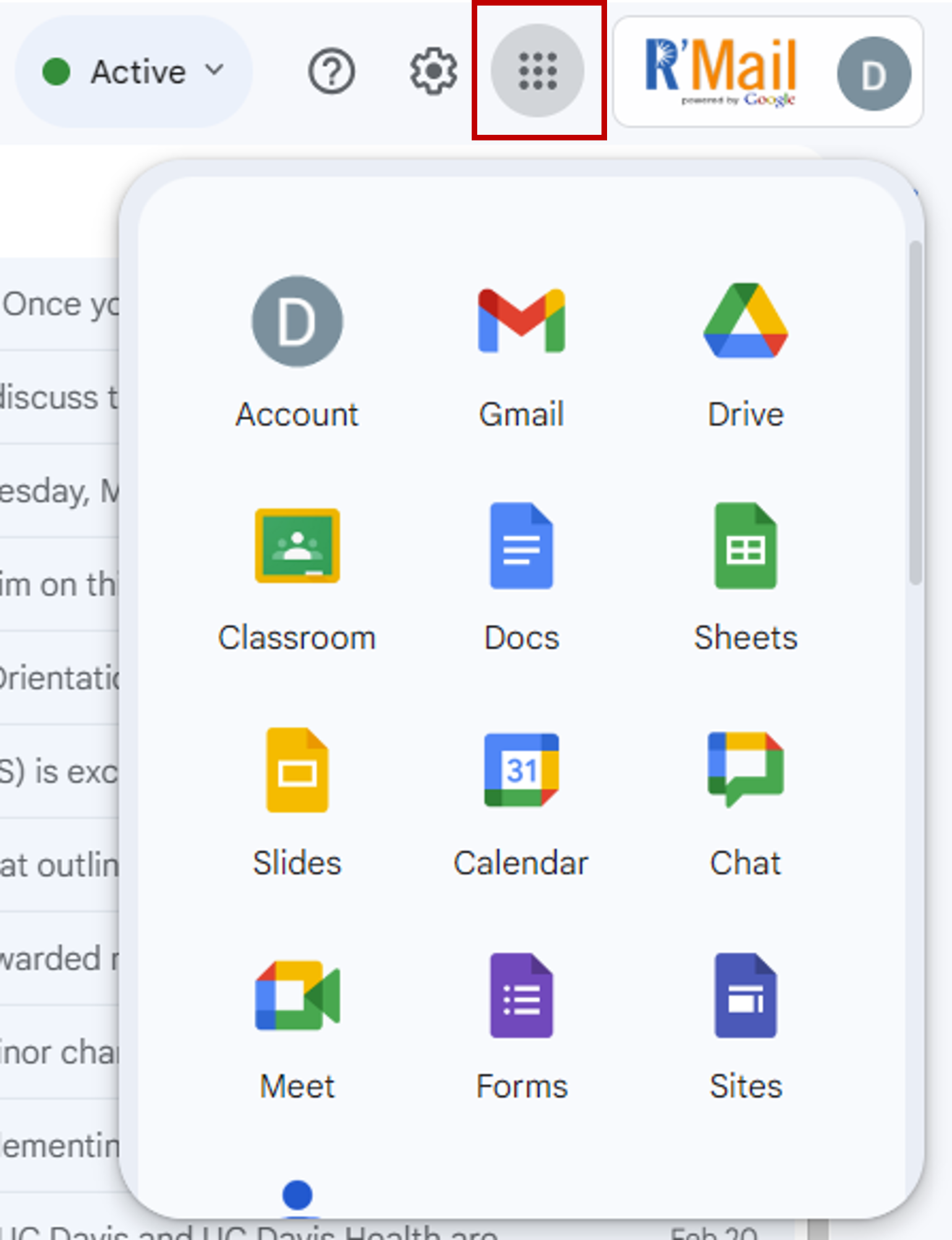Viewport: 952px width, 1240px height.
Task: Click the chevron next to Active
Action: coord(215,69)
